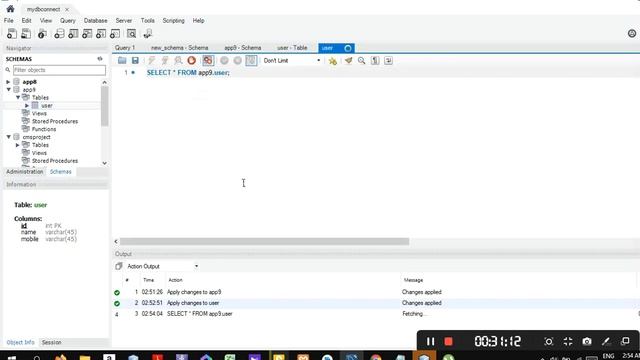
Task: Refresh the schemas list icon
Action: tap(100, 59)
